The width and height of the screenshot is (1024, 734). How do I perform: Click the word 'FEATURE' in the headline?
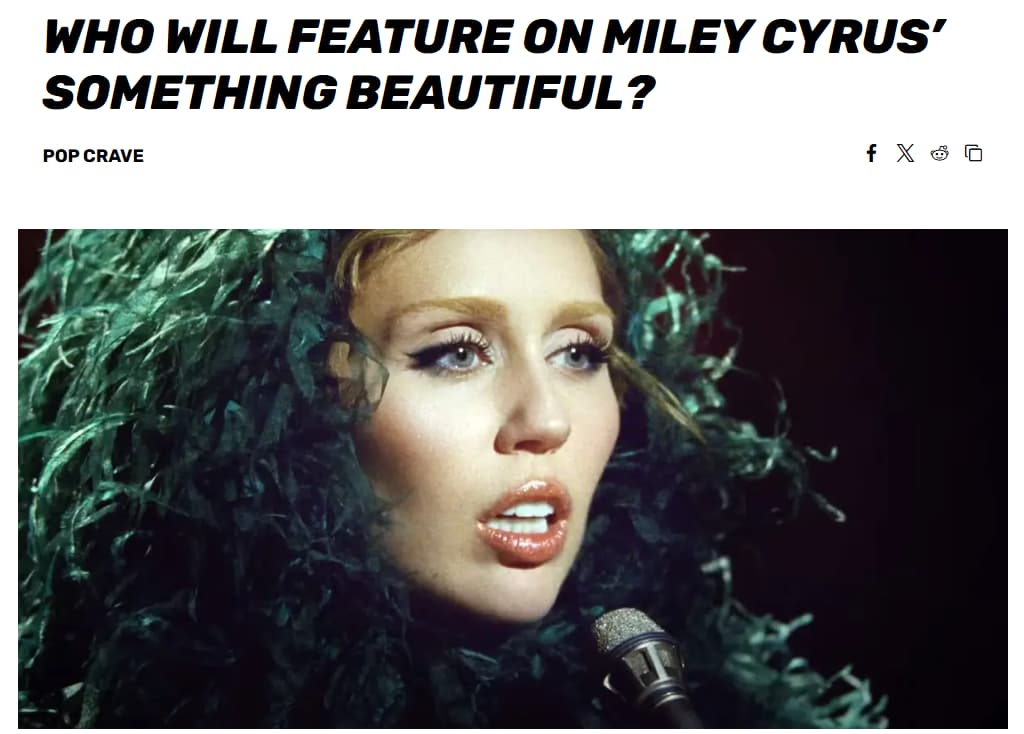click(400, 37)
